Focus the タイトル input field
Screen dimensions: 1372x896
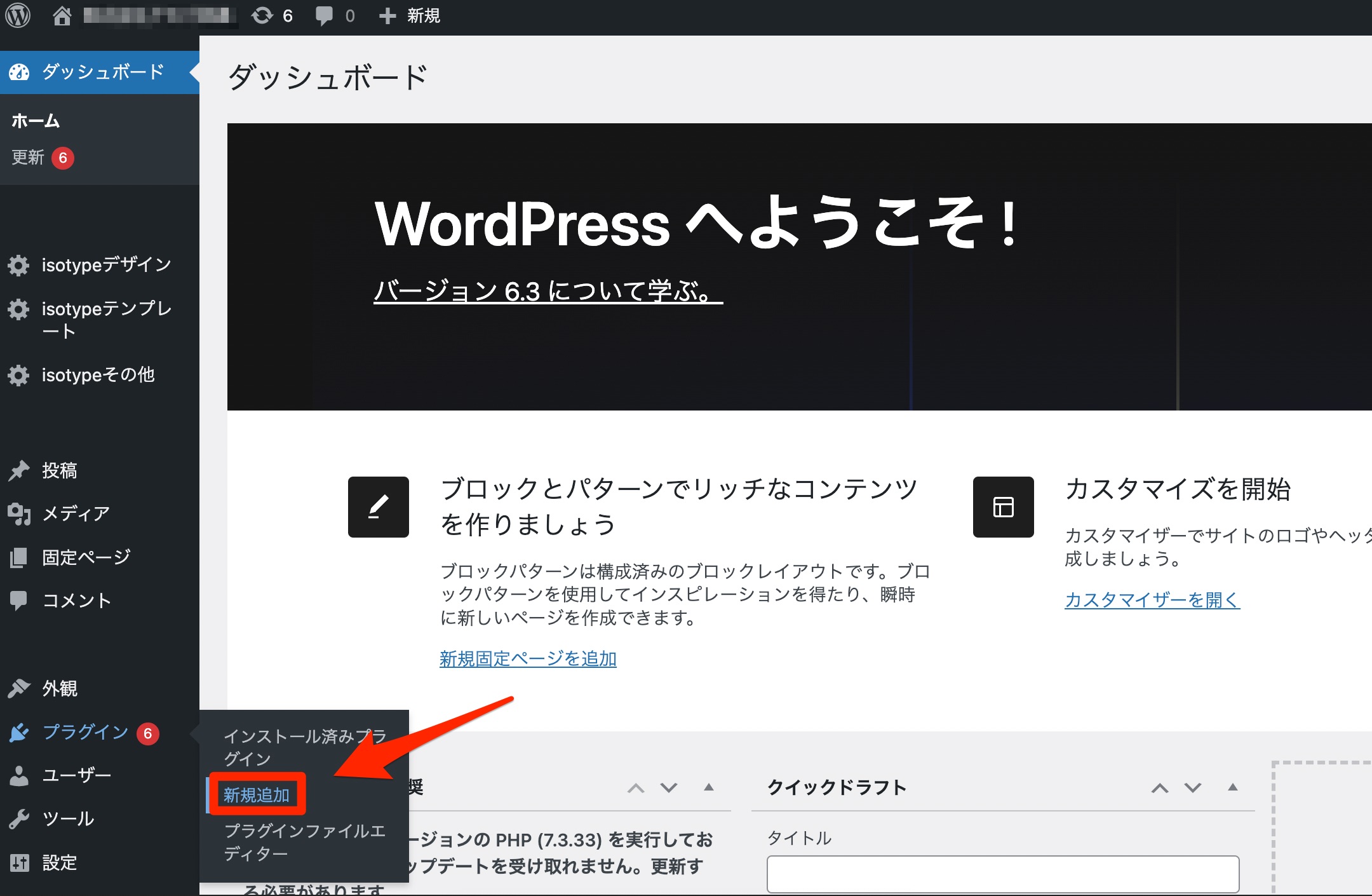tap(1003, 874)
